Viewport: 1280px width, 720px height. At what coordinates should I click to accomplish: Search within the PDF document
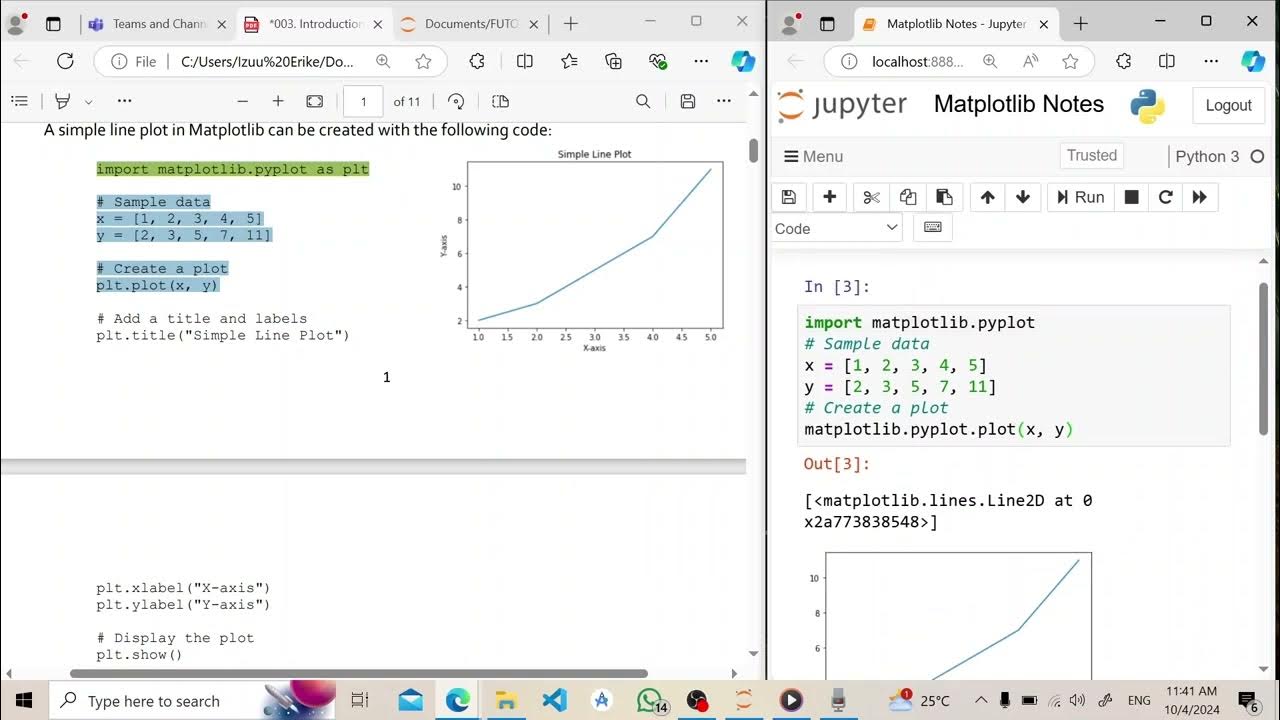click(x=643, y=101)
